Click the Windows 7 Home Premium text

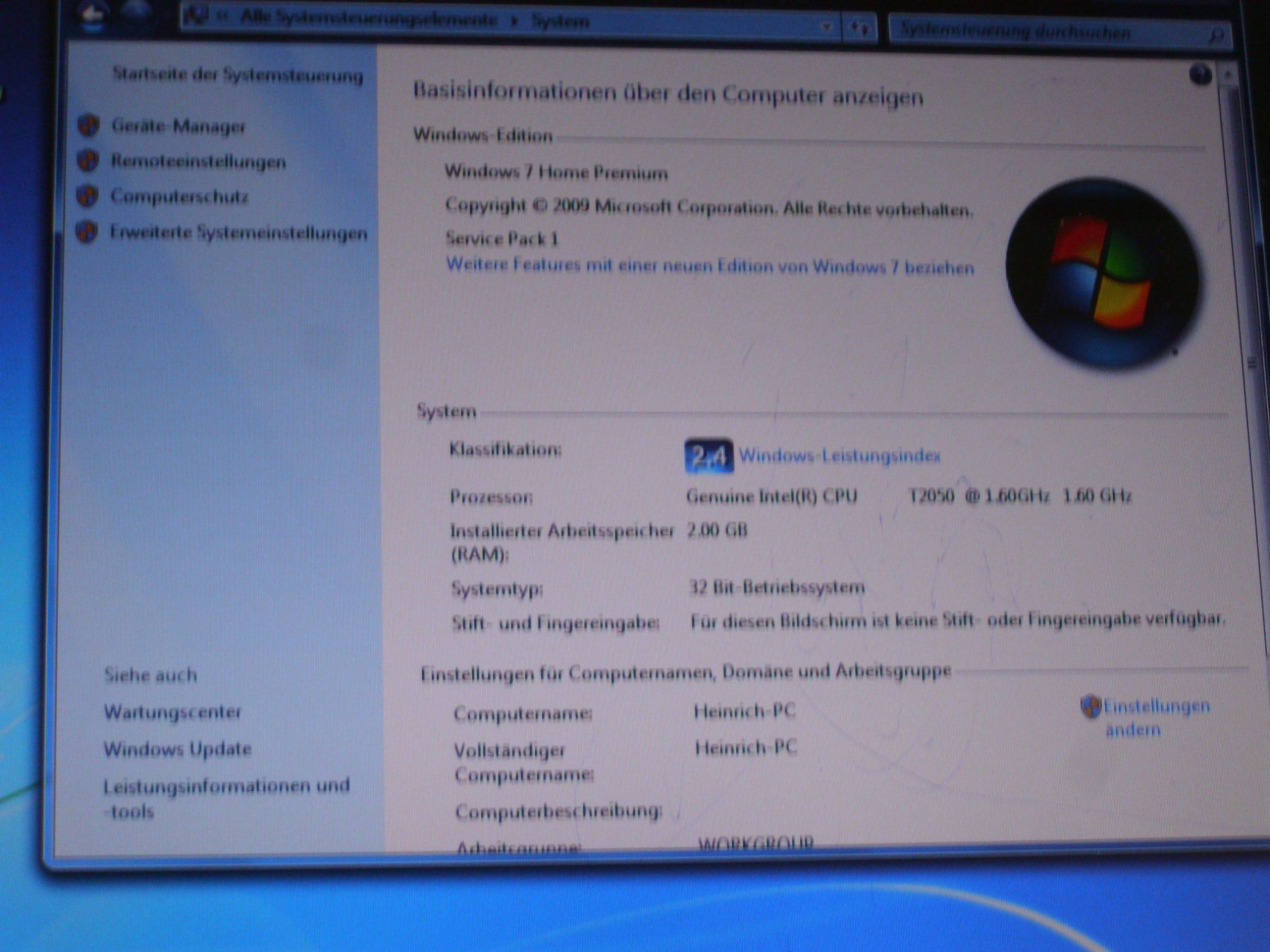[x=556, y=172]
